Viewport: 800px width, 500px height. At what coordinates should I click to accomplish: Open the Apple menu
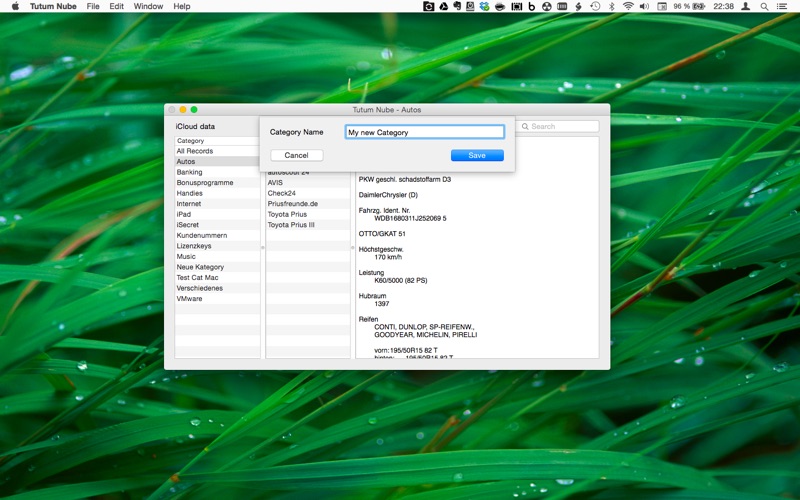15,6
